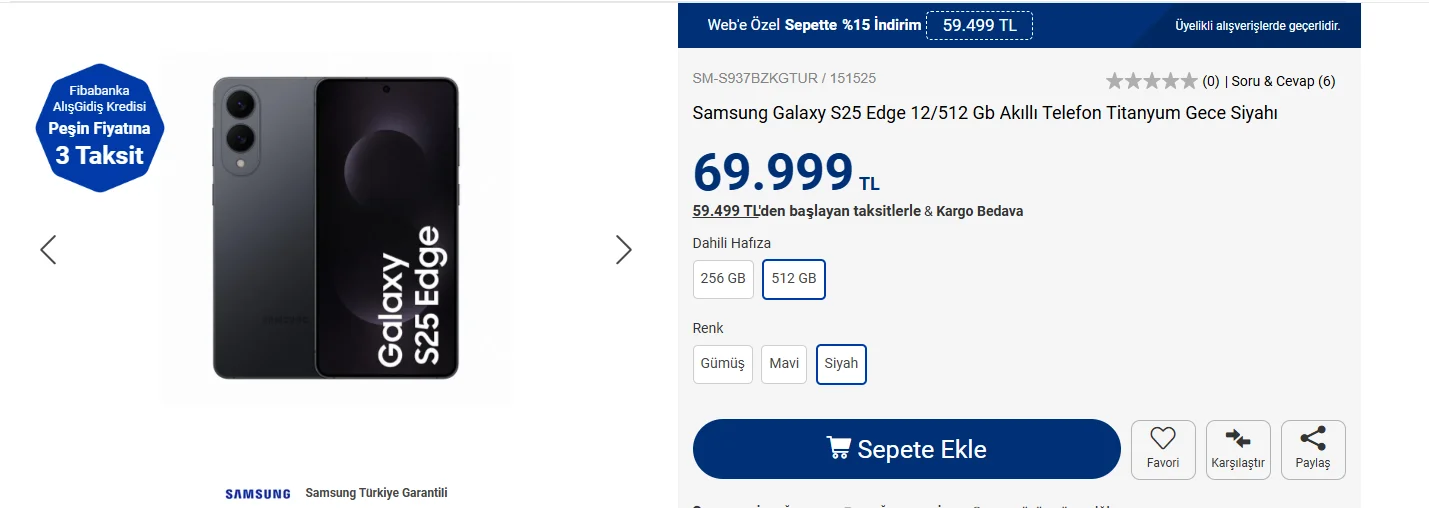Click the Favori heart icon
The width and height of the screenshot is (1429, 508).
click(1162, 439)
